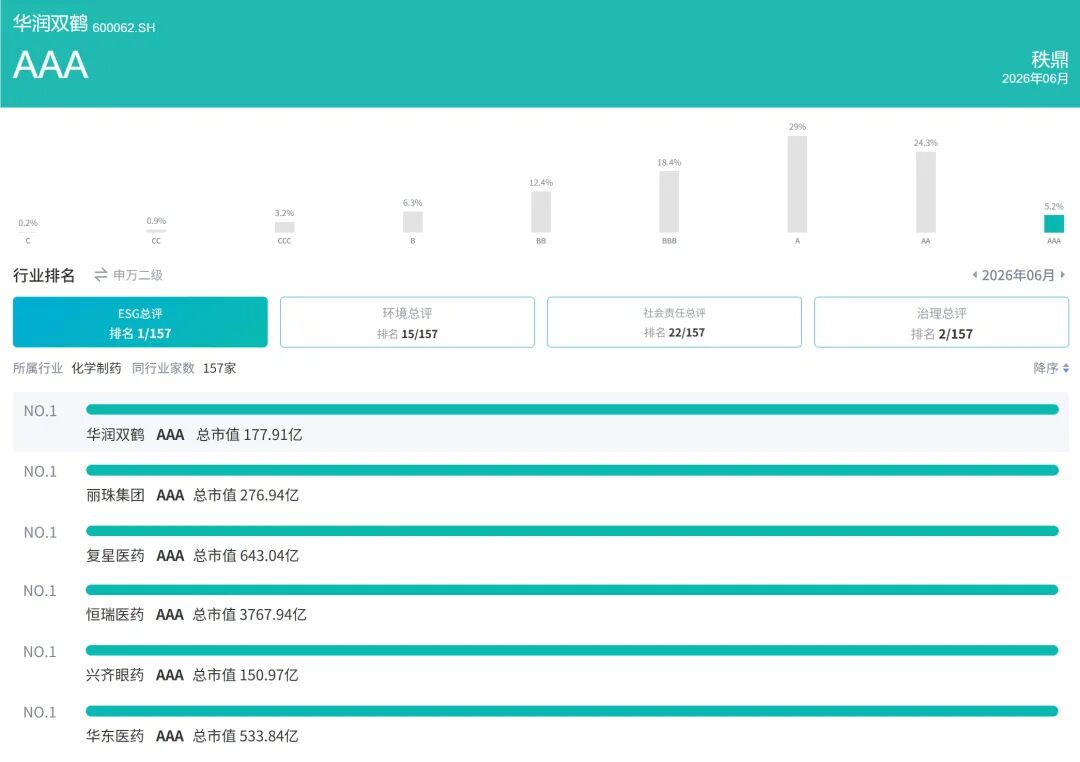Open the 华东医药 ranking row
The image size is (1080, 762).
(541, 723)
